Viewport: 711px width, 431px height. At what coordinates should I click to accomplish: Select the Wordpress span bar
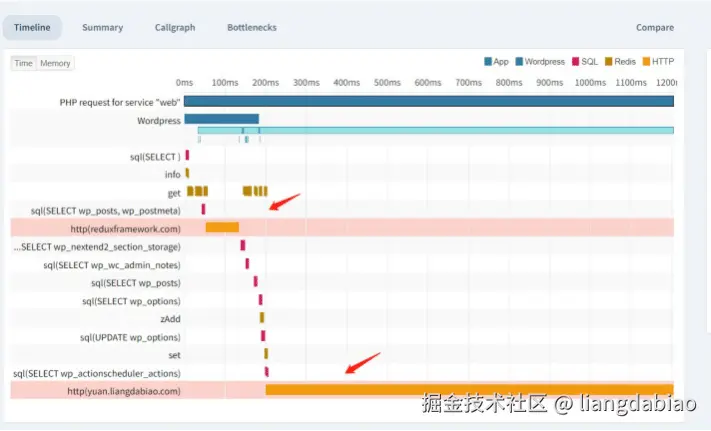click(x=222, y=119)
